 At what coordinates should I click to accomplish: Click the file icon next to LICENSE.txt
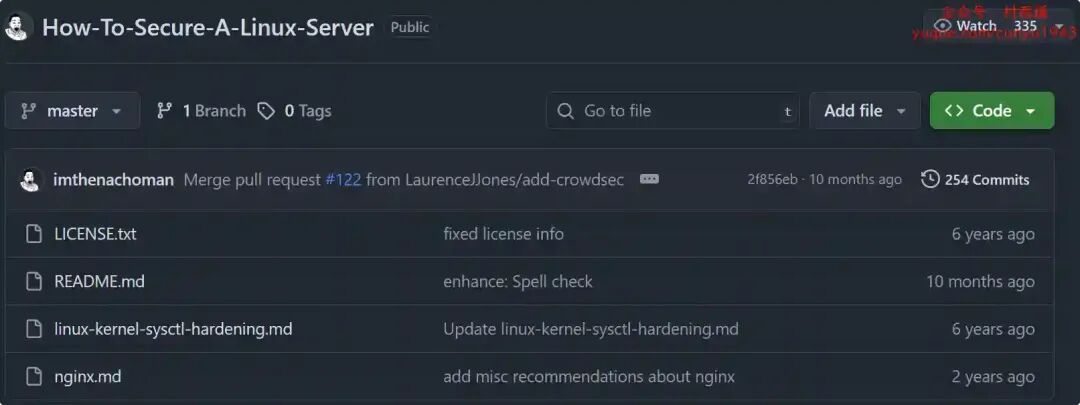34,234
